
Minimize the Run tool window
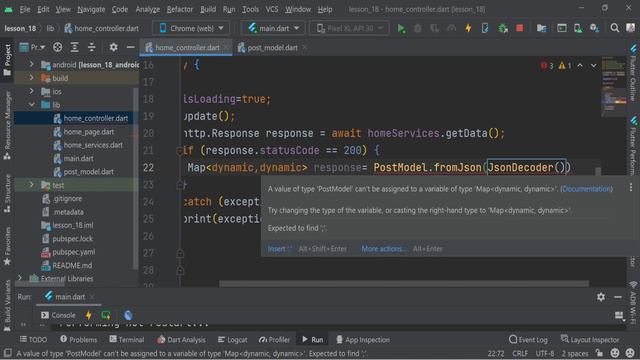click(618, 297)
